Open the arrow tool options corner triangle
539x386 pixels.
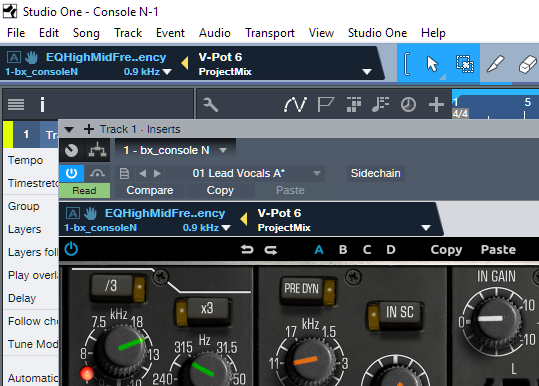pyautogui.click(x=443, y=77)
